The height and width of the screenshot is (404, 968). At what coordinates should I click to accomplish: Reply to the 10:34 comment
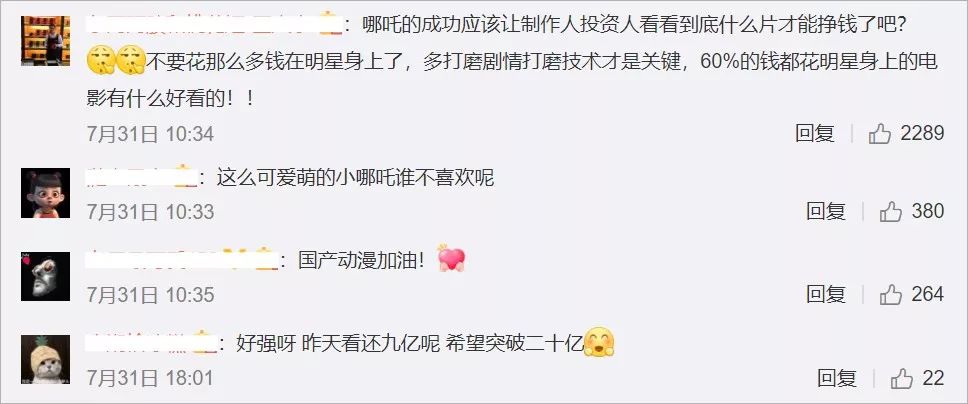(815, 133)
